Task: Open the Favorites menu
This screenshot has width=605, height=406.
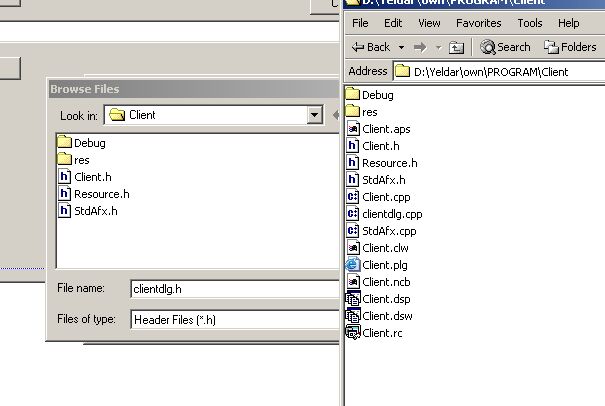Action: click(478, 23)
